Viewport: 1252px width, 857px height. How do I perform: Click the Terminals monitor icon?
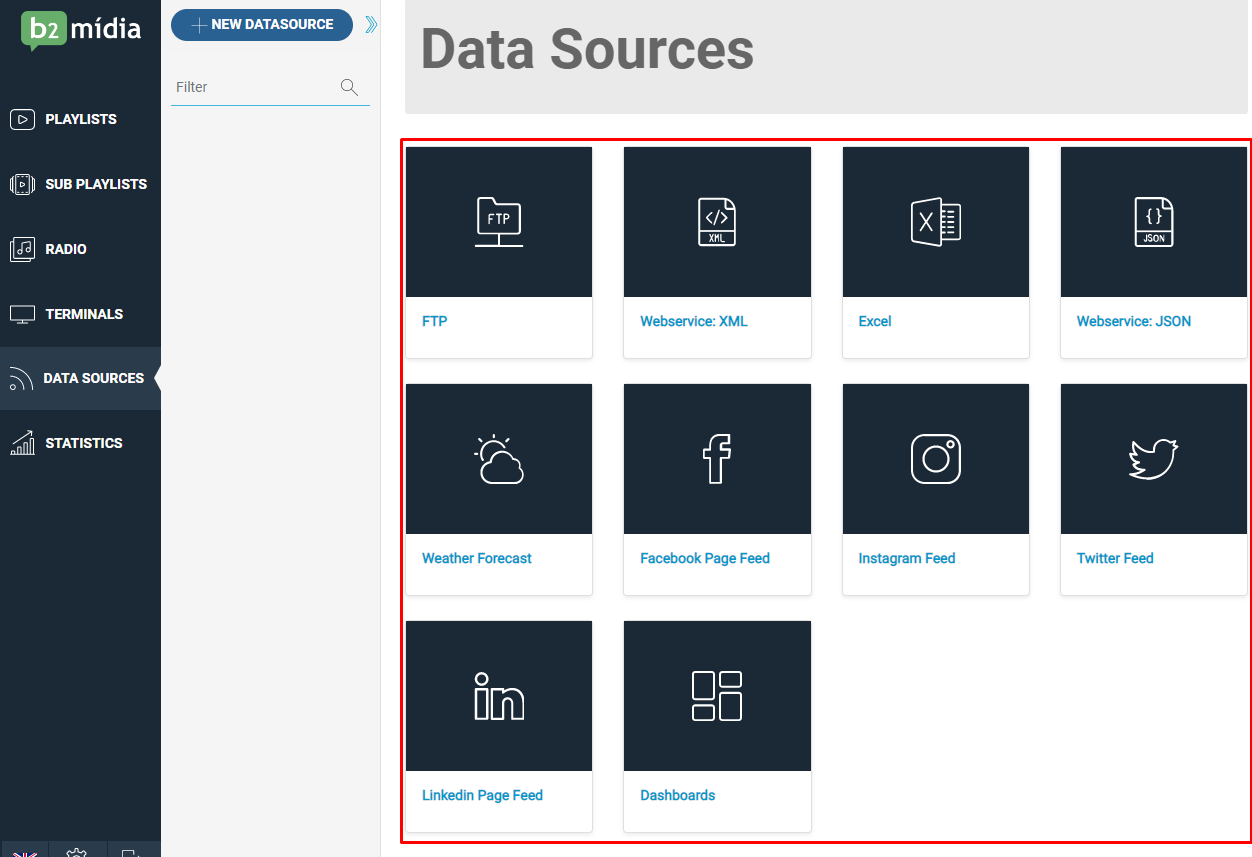[22, 314]
